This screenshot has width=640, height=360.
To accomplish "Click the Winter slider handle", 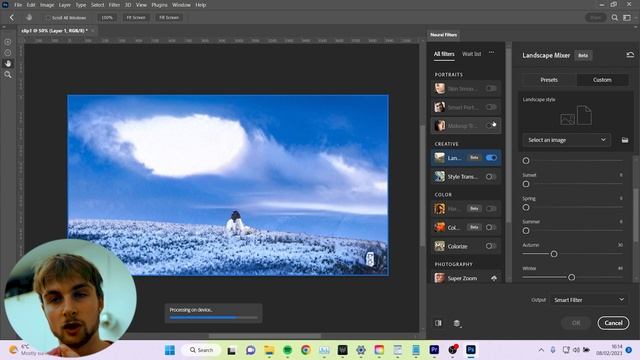I will coord(571,278).
